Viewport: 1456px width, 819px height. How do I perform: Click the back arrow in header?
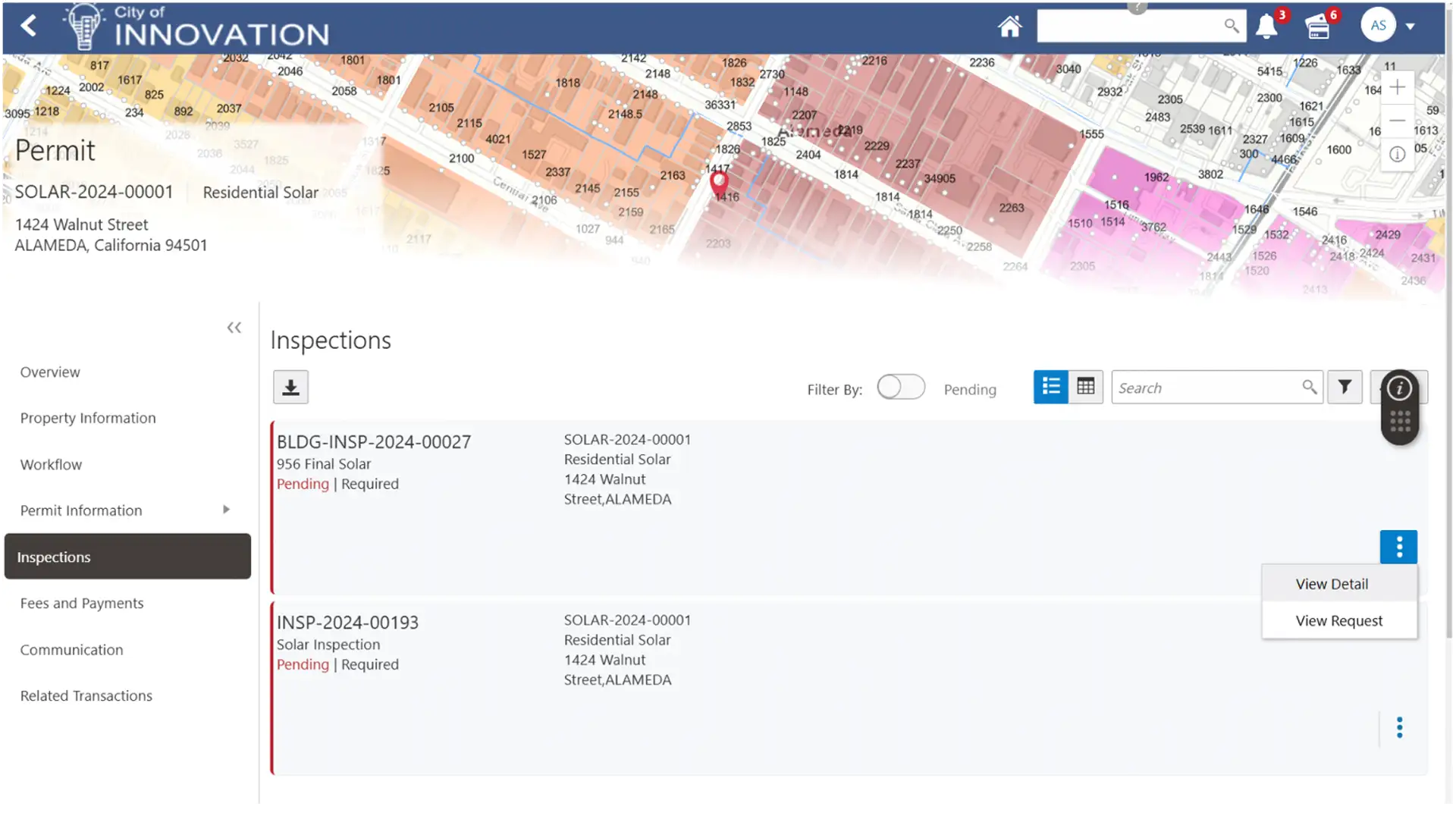click(29, 26)
